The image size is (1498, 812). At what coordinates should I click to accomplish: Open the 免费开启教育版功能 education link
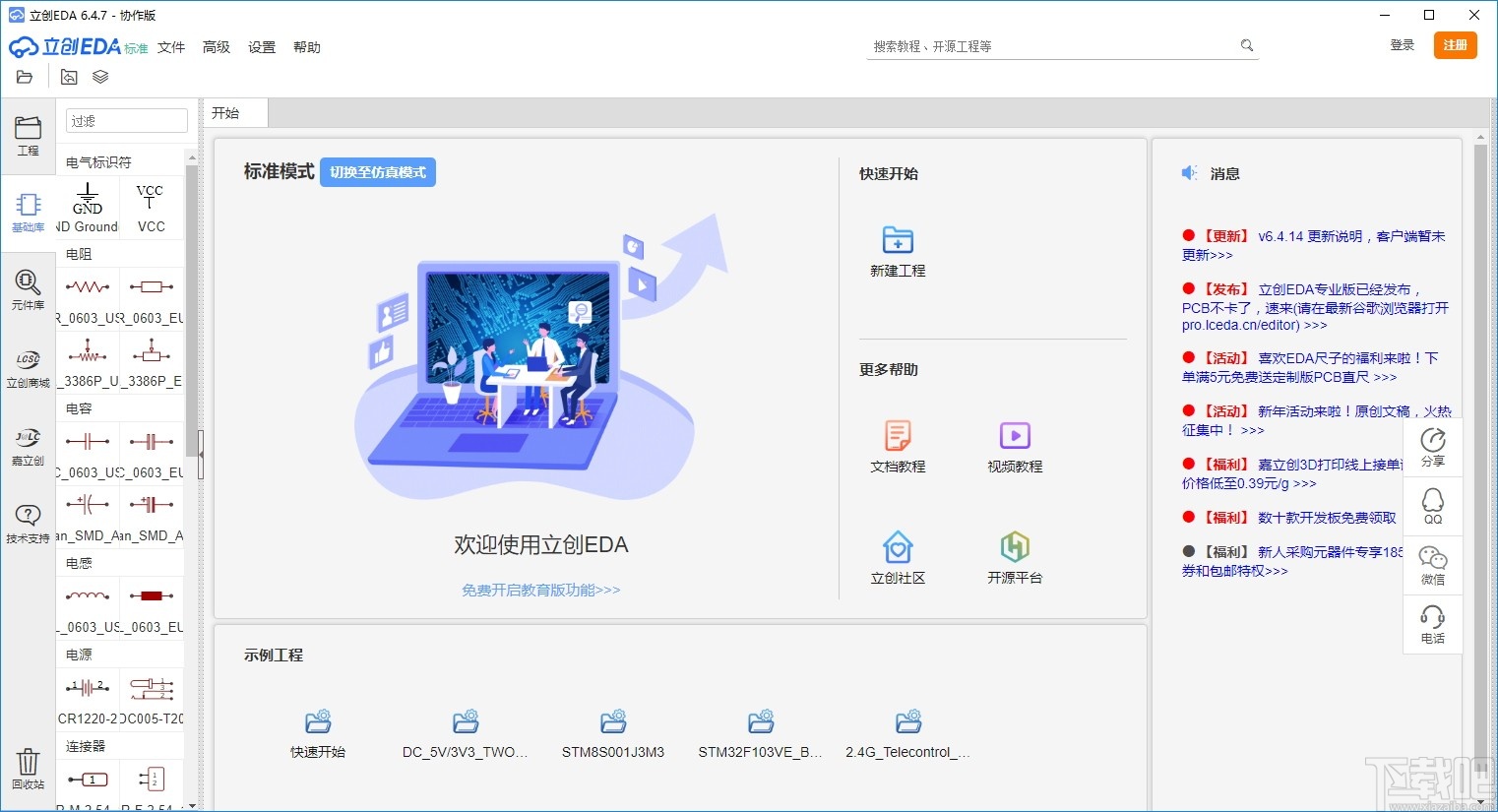(542, 590)
